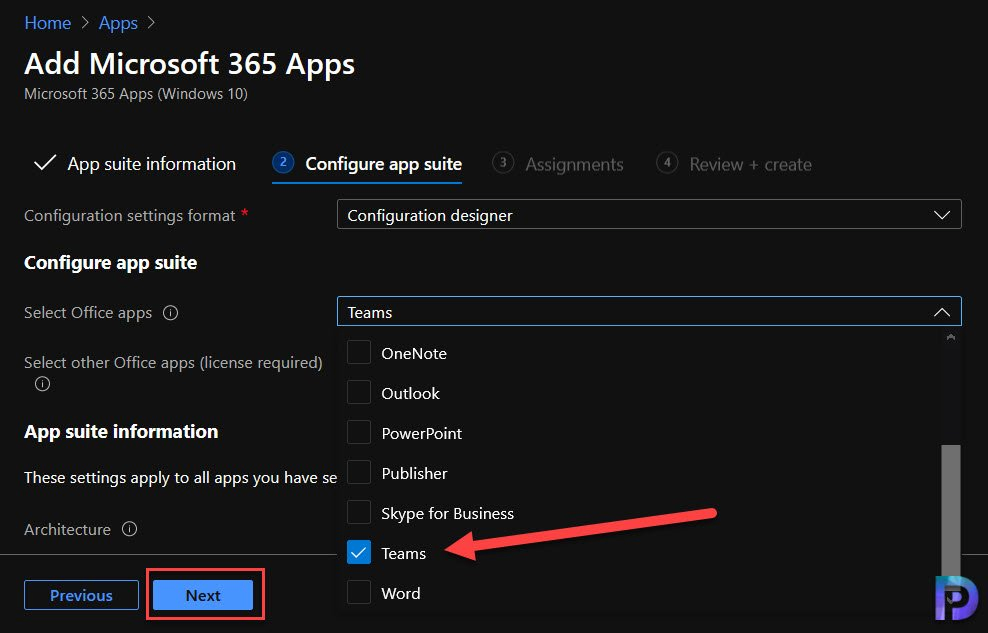Check the OneNote checkbox

pos(359,353)
